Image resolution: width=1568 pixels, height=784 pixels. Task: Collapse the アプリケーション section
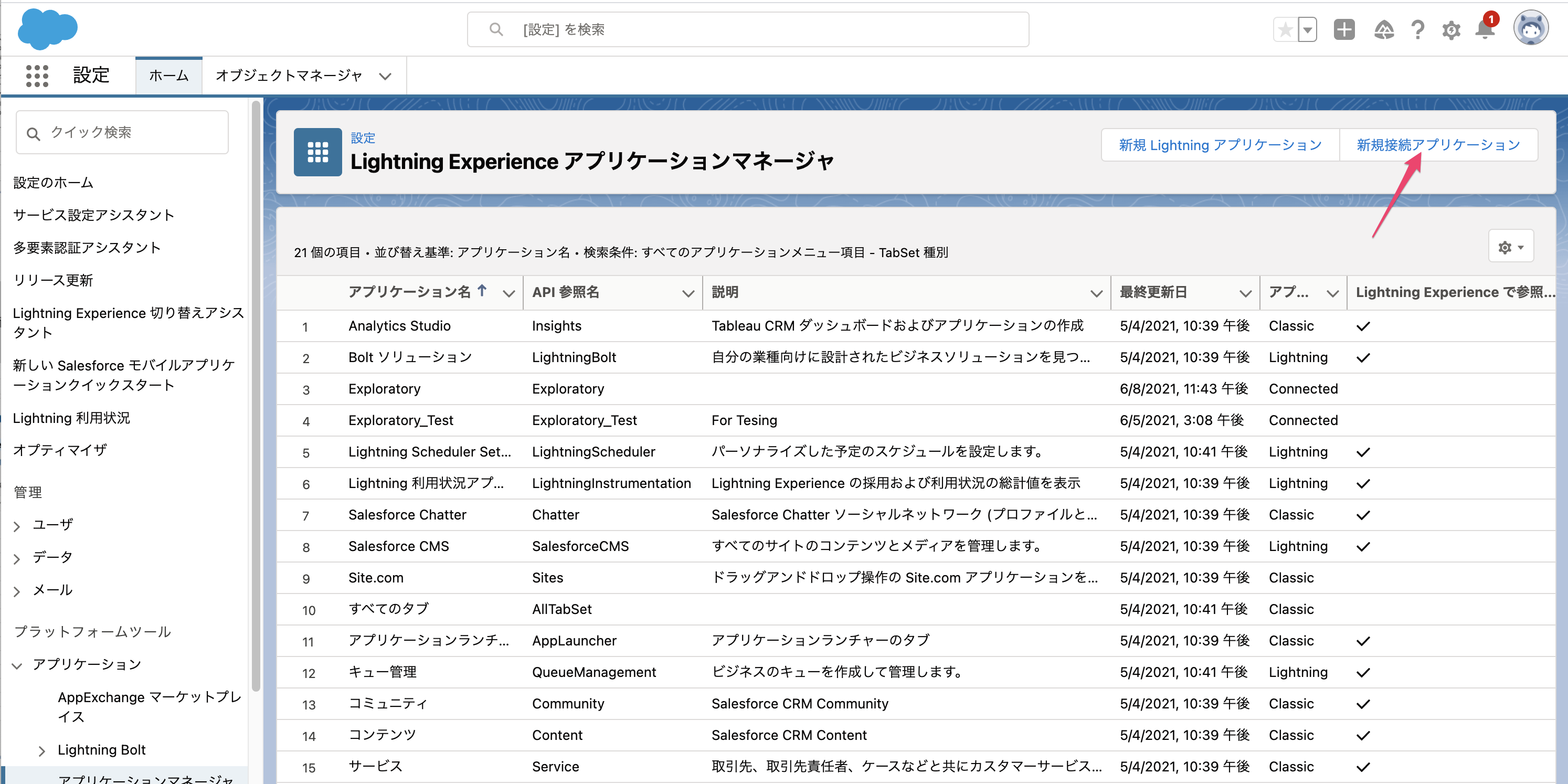point(17,665)
